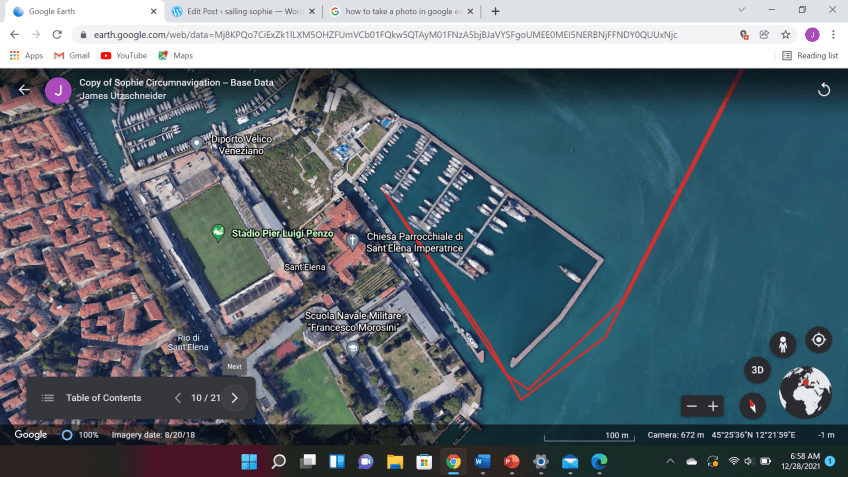Open the Gmail bookmark
The image size is (848, 477).
click(x=72, y=55)
